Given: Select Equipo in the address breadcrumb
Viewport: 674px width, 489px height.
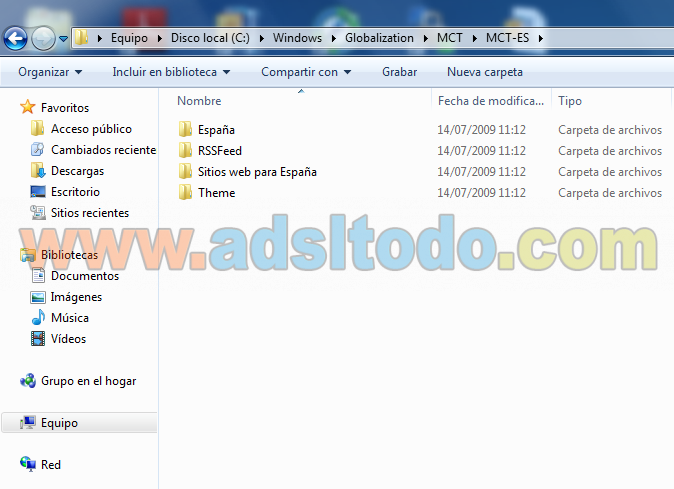Looking at the screenshot, I should pos(129,38).
